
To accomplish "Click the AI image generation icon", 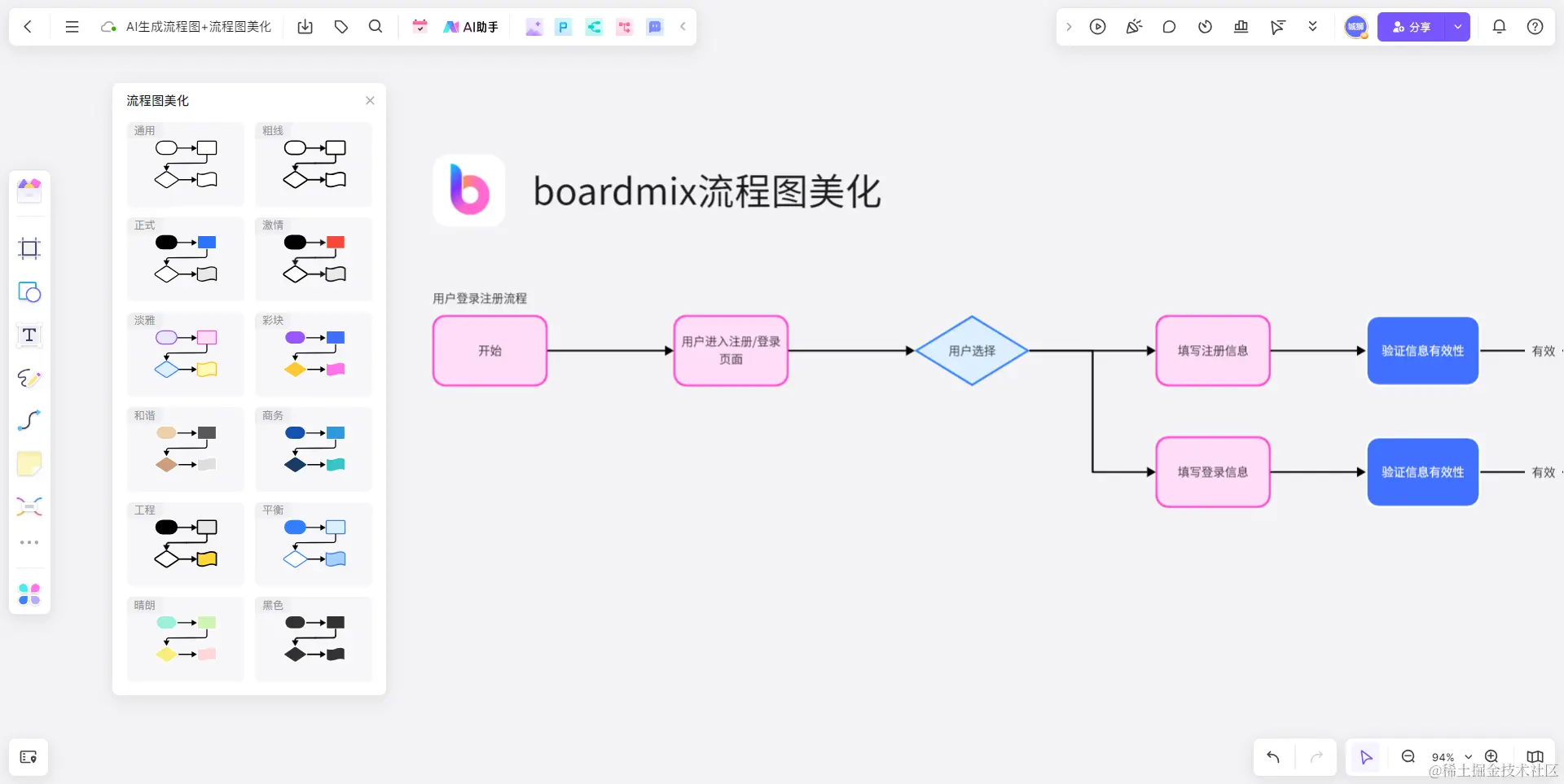I will pos(534,27).
